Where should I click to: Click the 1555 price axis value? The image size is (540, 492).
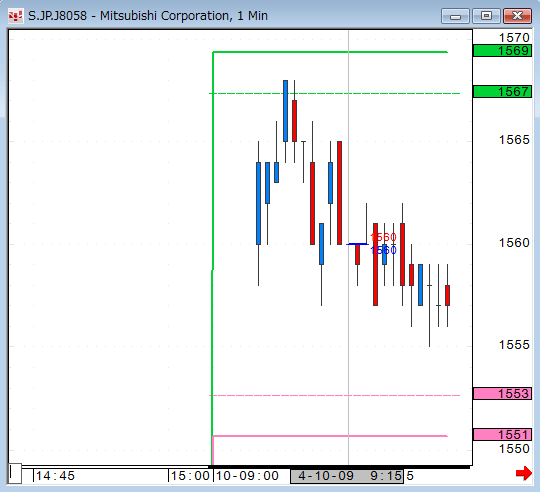pos(514,345)
